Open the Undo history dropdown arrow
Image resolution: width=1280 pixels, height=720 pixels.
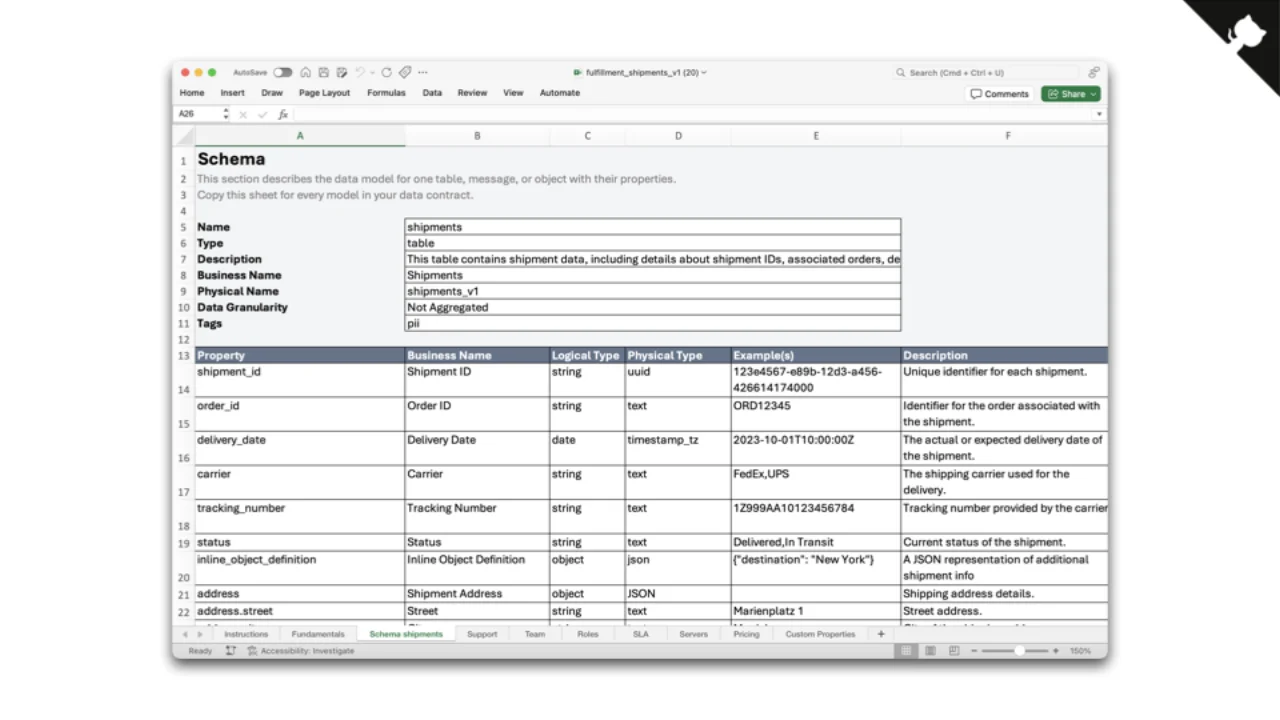(372, 73)
